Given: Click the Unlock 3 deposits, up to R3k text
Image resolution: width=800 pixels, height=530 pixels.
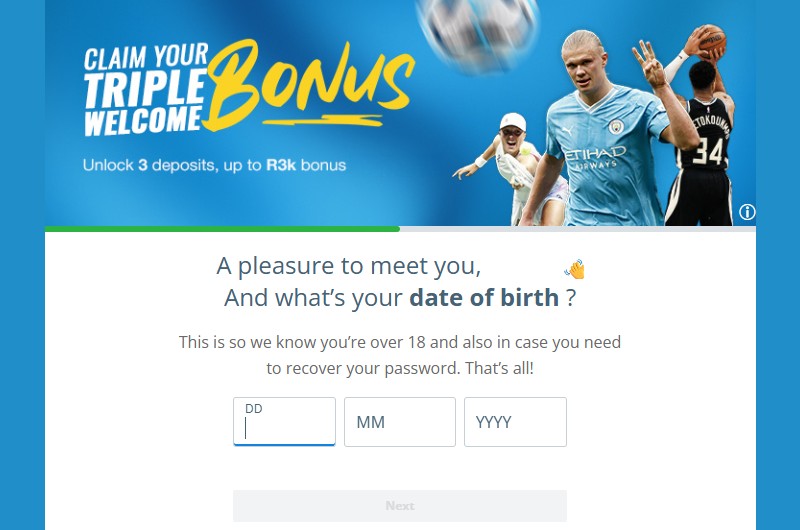Looking at the screenshot, I should click(214, 165).
